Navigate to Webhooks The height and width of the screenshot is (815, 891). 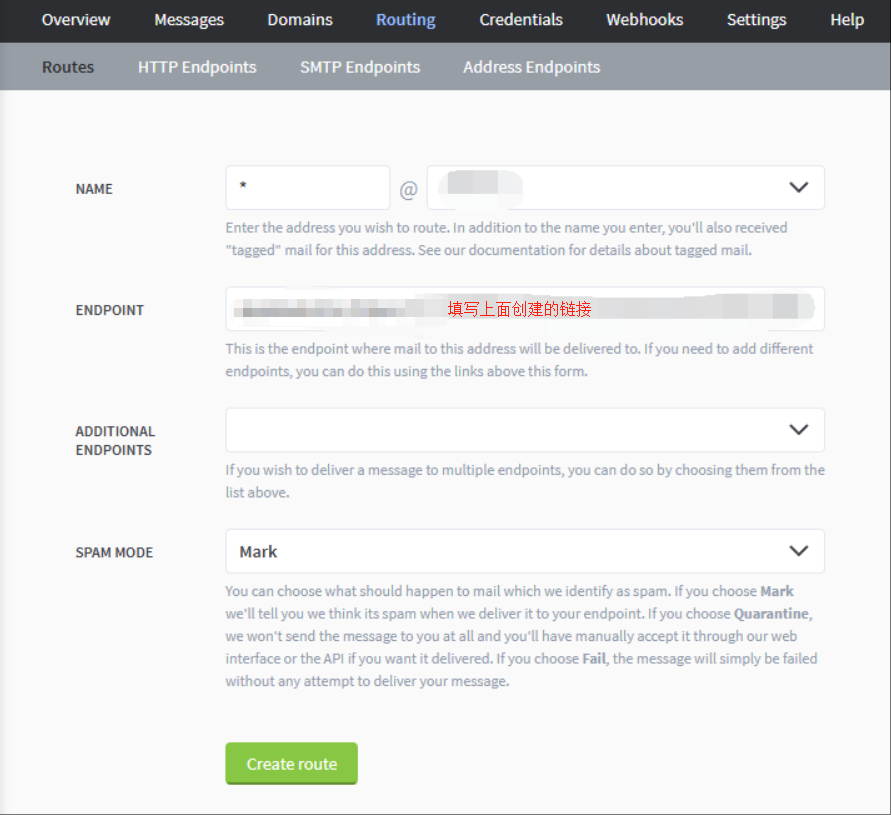(645, 20)
